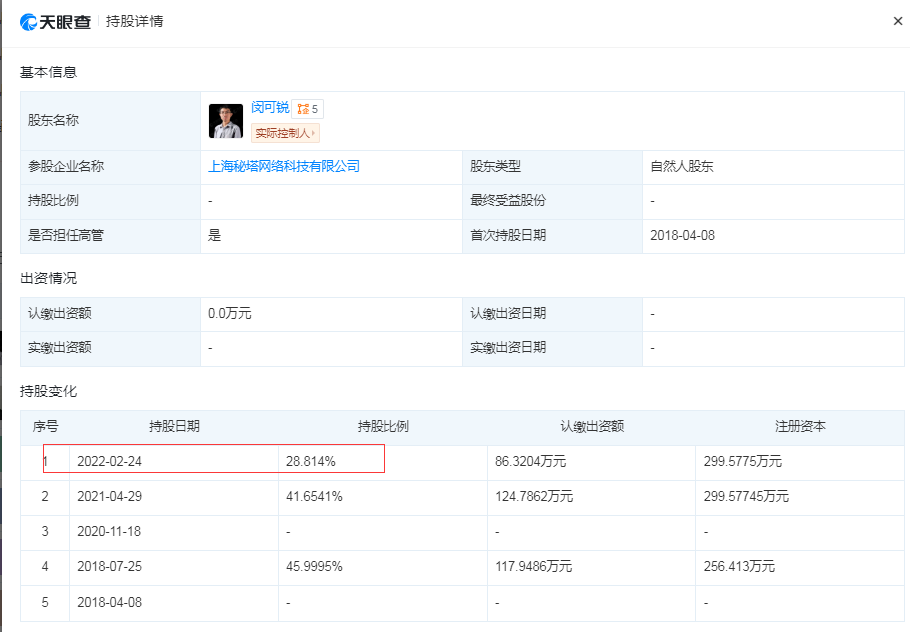This screenshot has height=632, width=910.
Task: Click the 28.814% shareholding ratio cell
Action: (x=311, y=462)
